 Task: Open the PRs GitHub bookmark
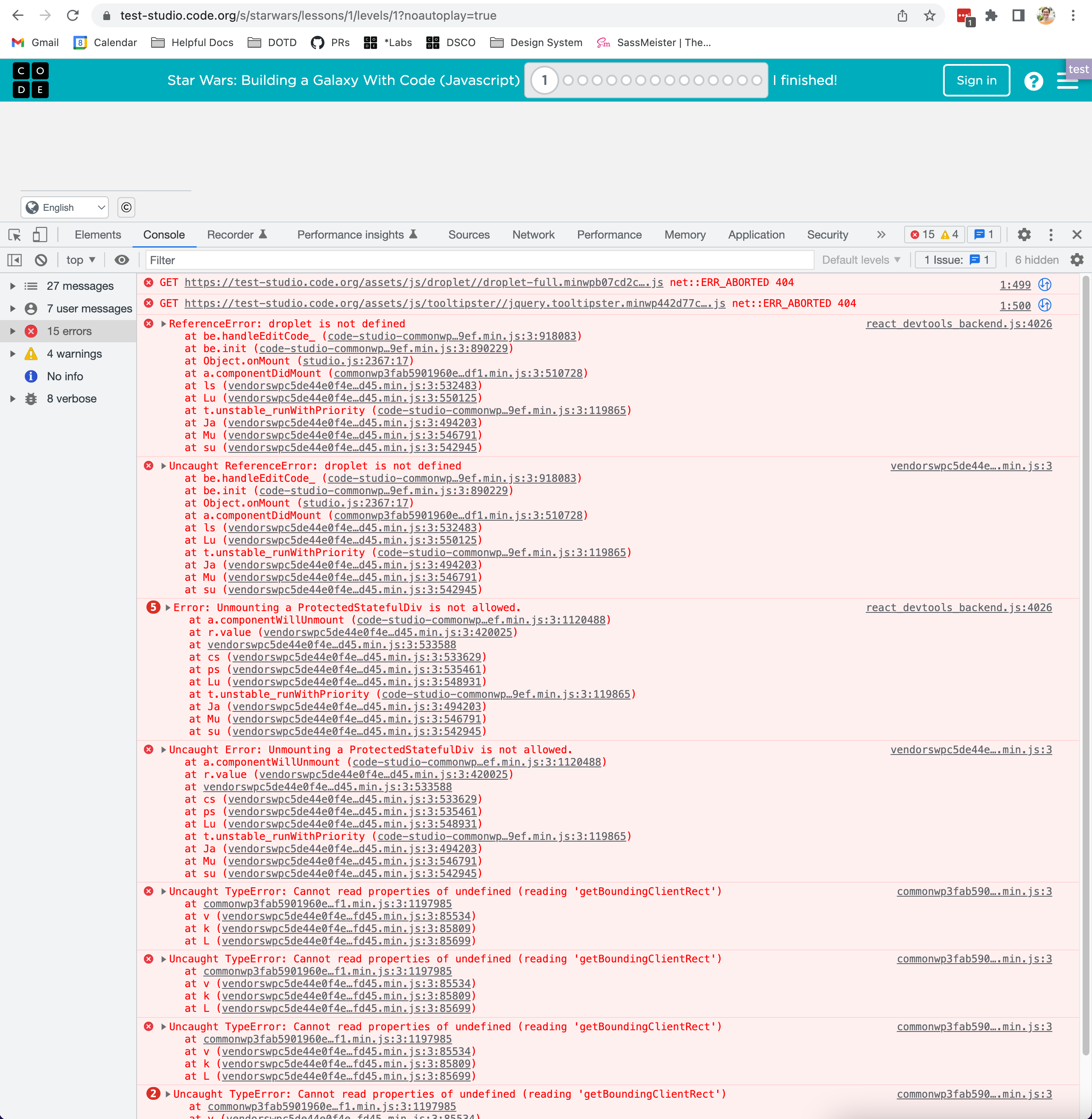330,42
